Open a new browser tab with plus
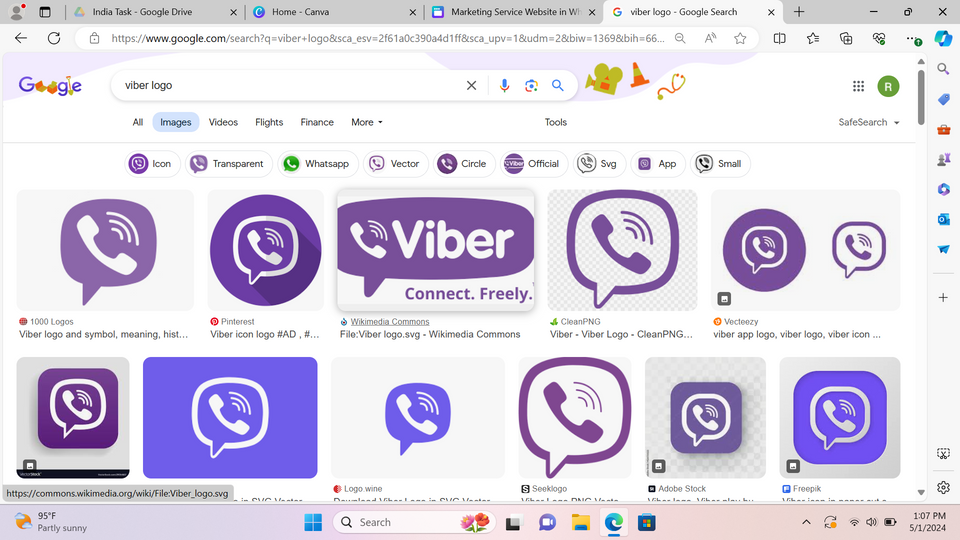The width and height of the screenshot is (960, 540). pyautogui.click(x=799, y=12)
